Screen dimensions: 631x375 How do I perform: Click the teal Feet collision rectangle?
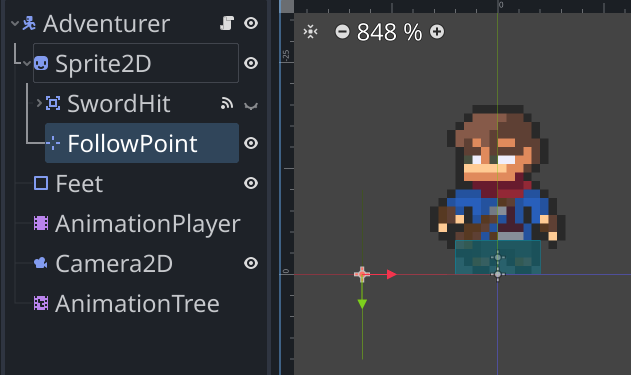click(x=498, y=258)
